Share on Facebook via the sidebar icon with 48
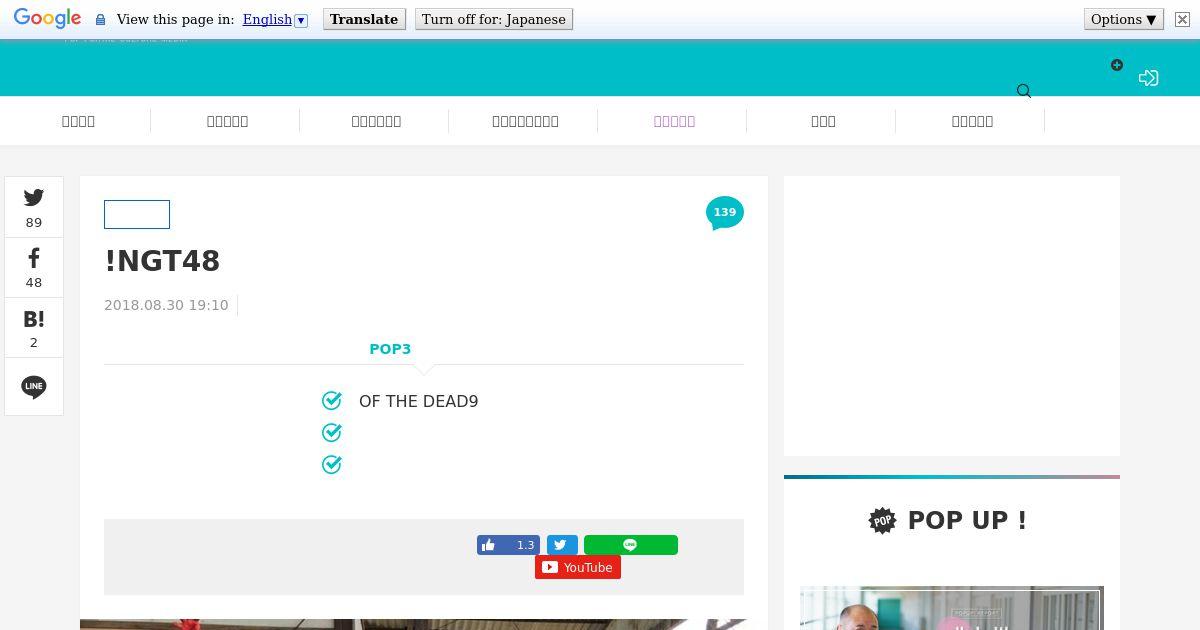The width and height of the screenshot is (1200, 630). click(34, 268)
